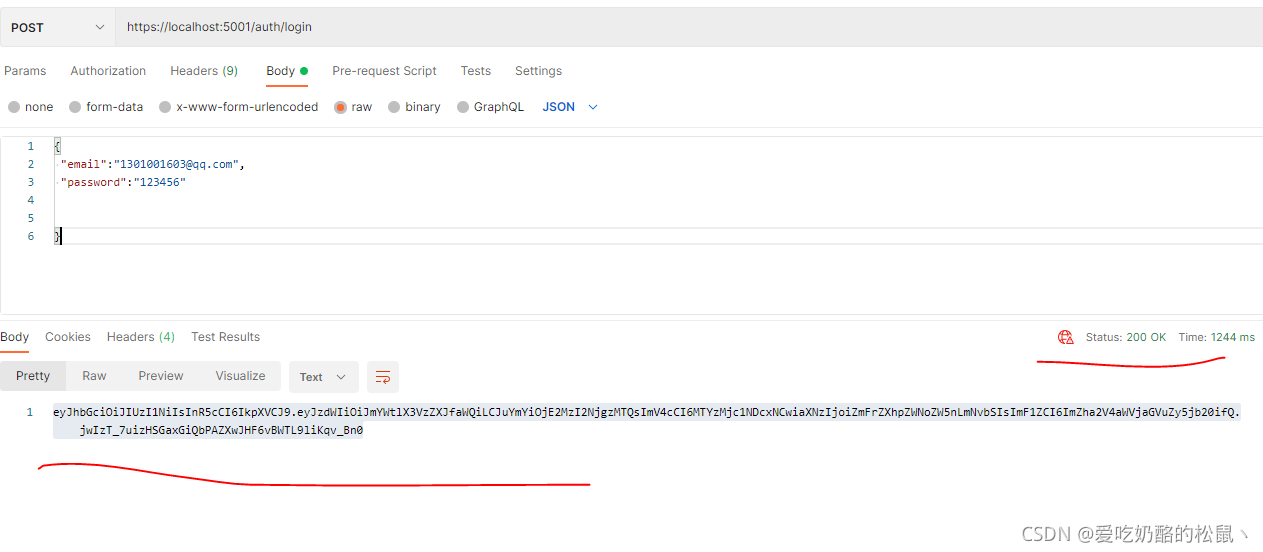Select the raw body type
Viewport: 1263px width, 552px height.
[x=353, y=107]
